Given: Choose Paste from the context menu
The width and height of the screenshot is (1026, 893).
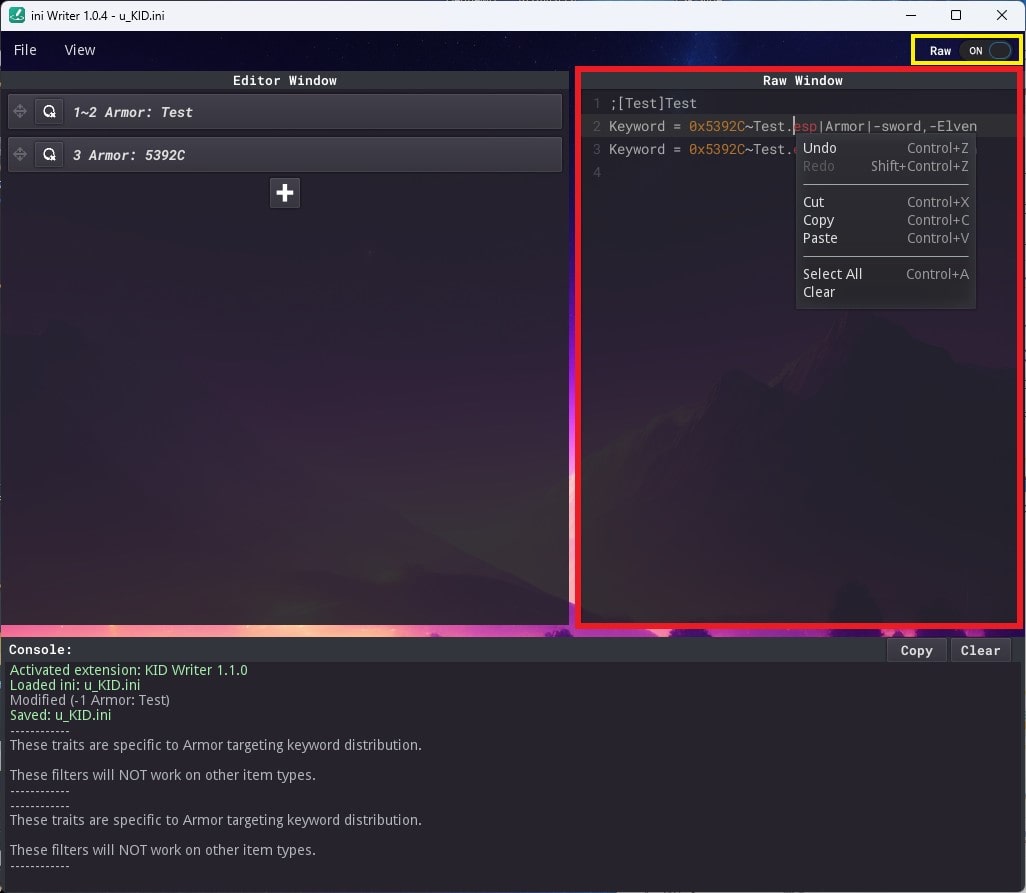Looking at the screenshot, I should (820, 238).
